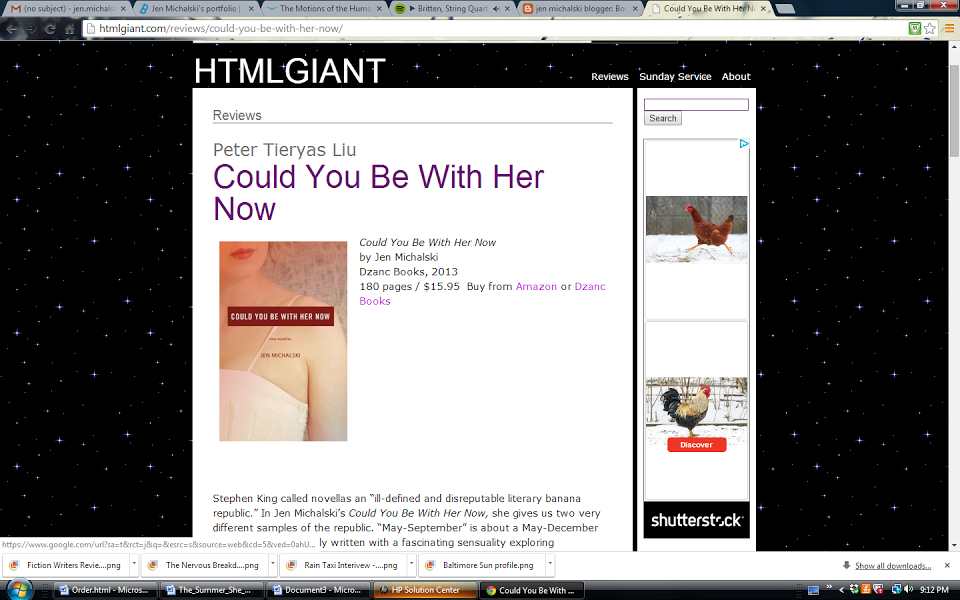Close the 'The Motions of the Human' tab

[x=379, y=9]
